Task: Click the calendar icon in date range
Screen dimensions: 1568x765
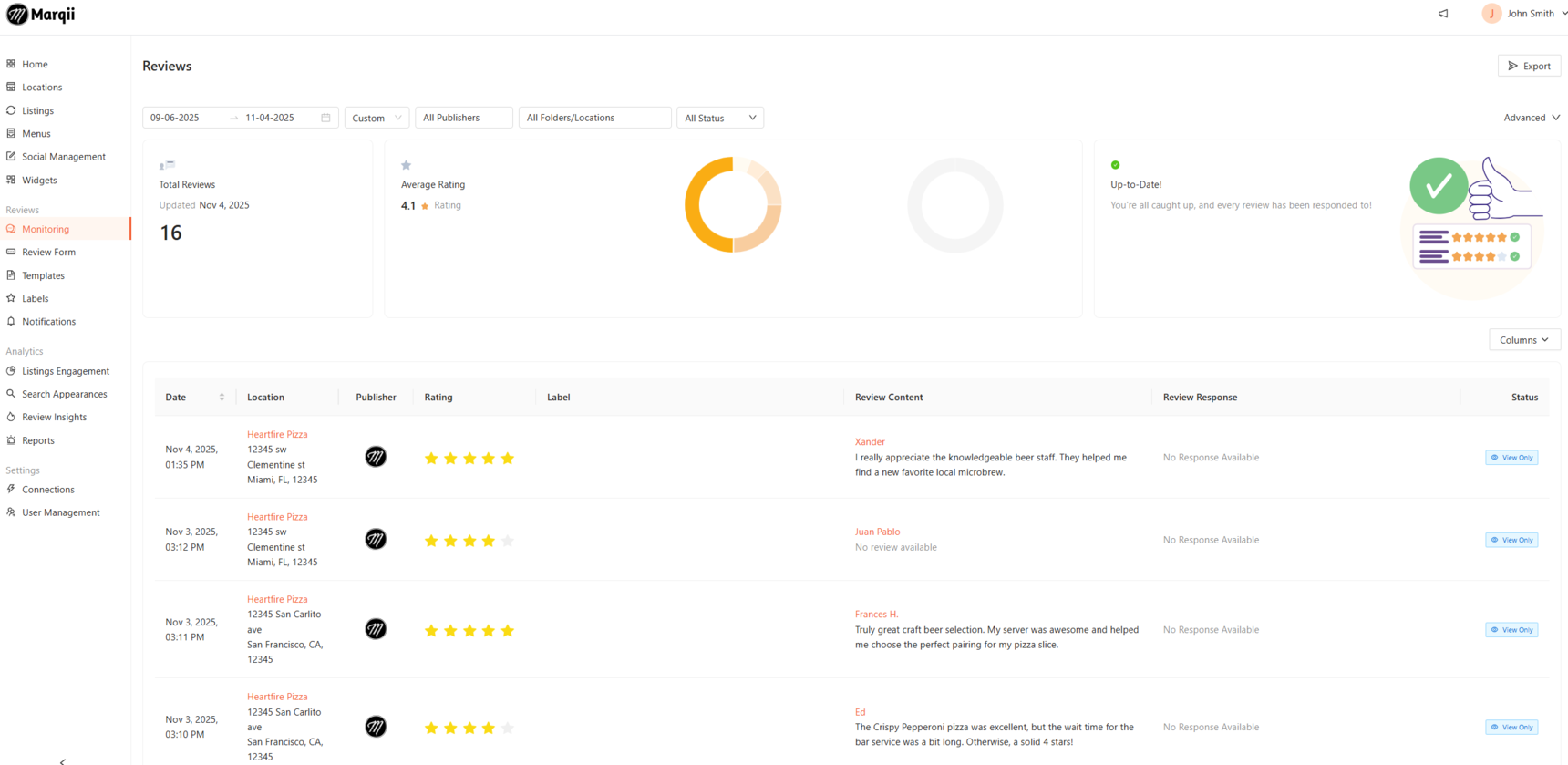Action: tap(325, 118)
